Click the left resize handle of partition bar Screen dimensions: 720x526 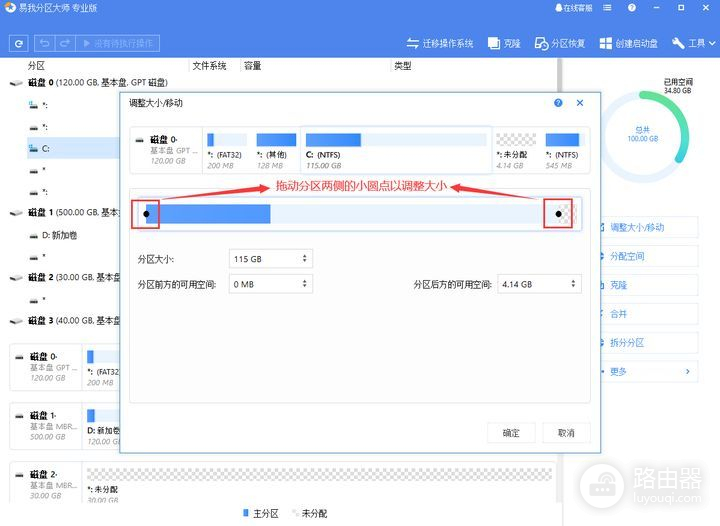pyautogui.click(x=147, y=213)
